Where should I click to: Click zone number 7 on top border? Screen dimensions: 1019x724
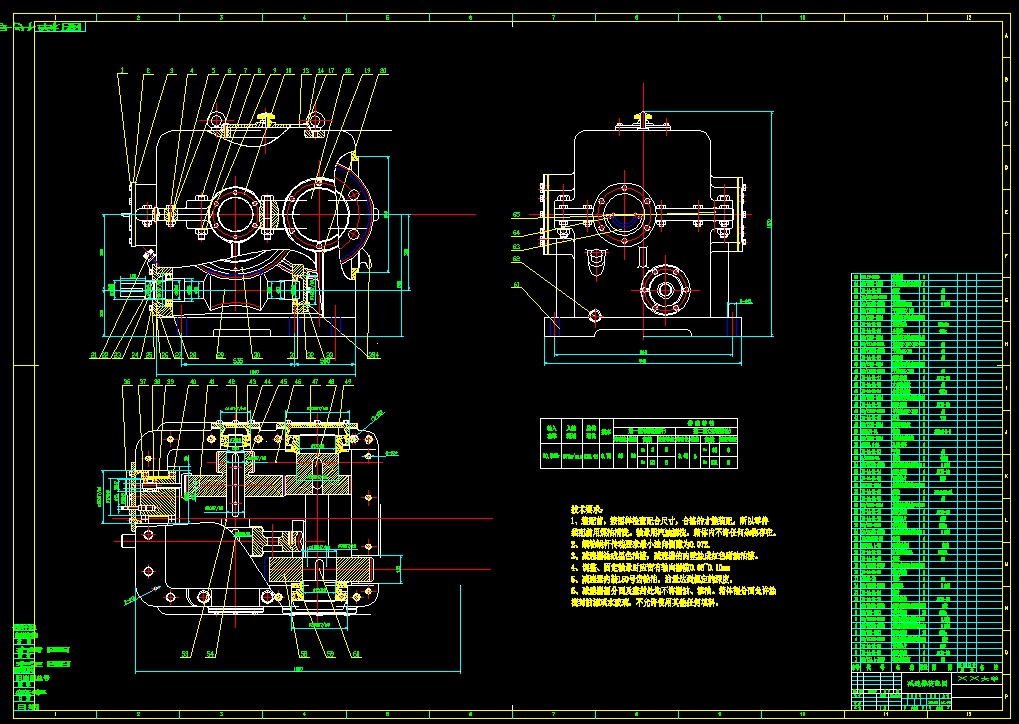pyautogui.click(x=554, y=18)
